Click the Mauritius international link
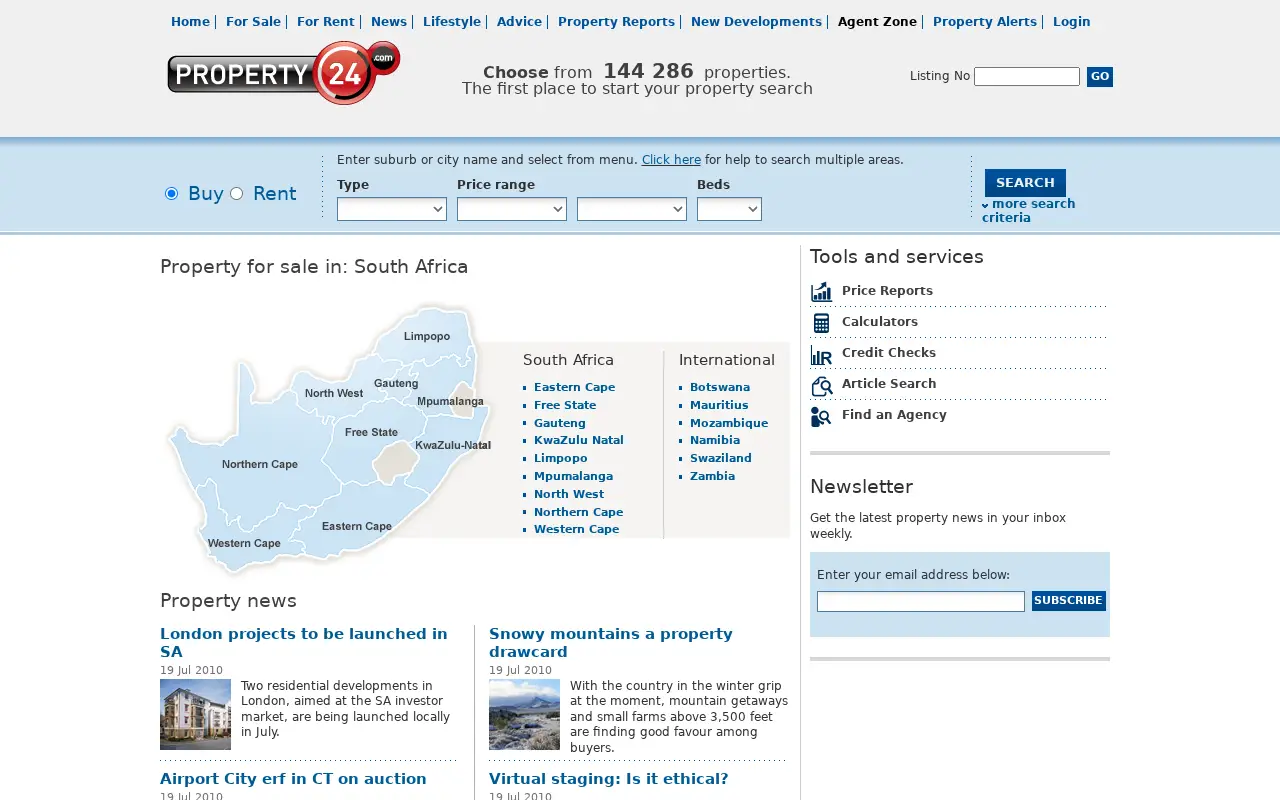Image resolution: width=1280 pixels, height=800 pixels. pos(719,405)
